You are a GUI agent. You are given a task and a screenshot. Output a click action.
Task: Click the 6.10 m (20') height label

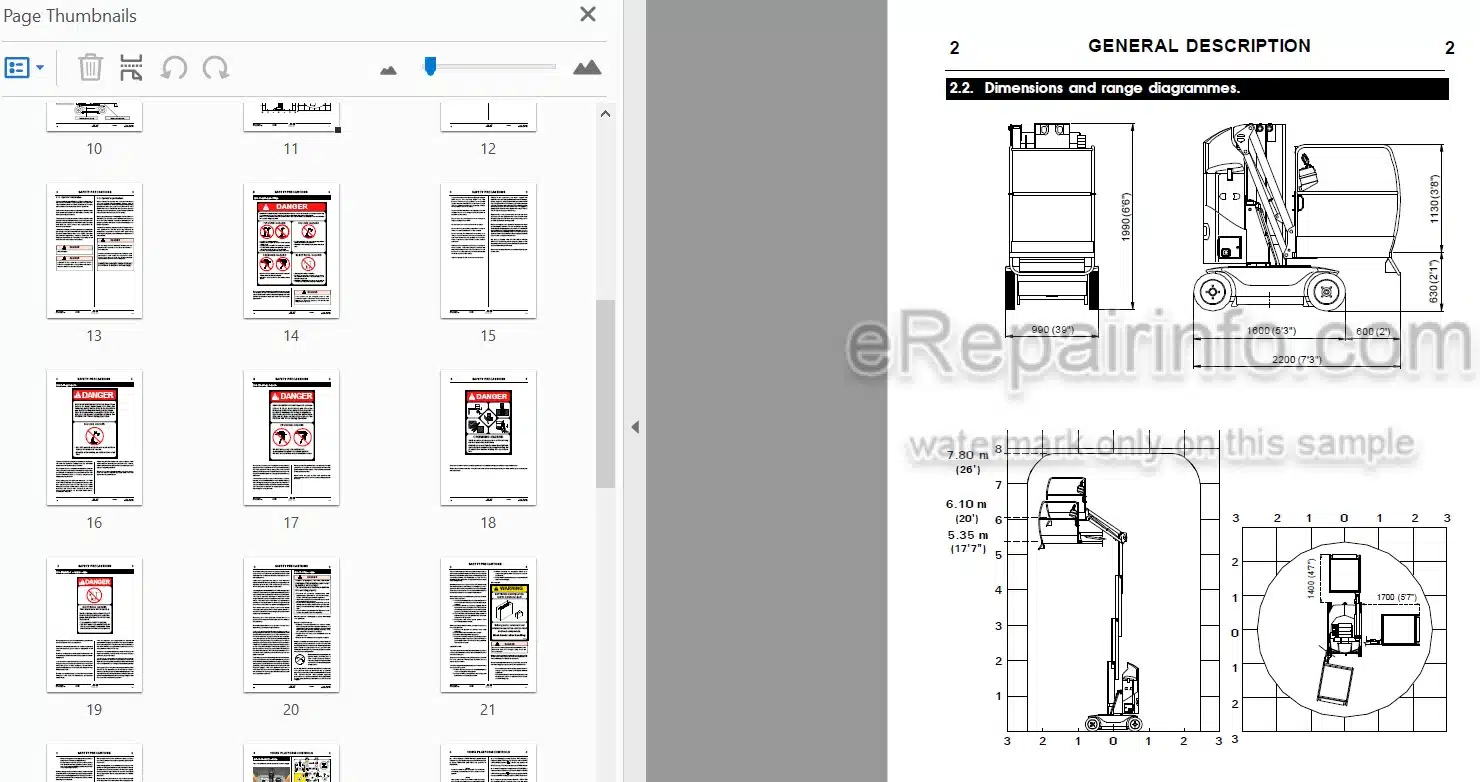(967, 511)
